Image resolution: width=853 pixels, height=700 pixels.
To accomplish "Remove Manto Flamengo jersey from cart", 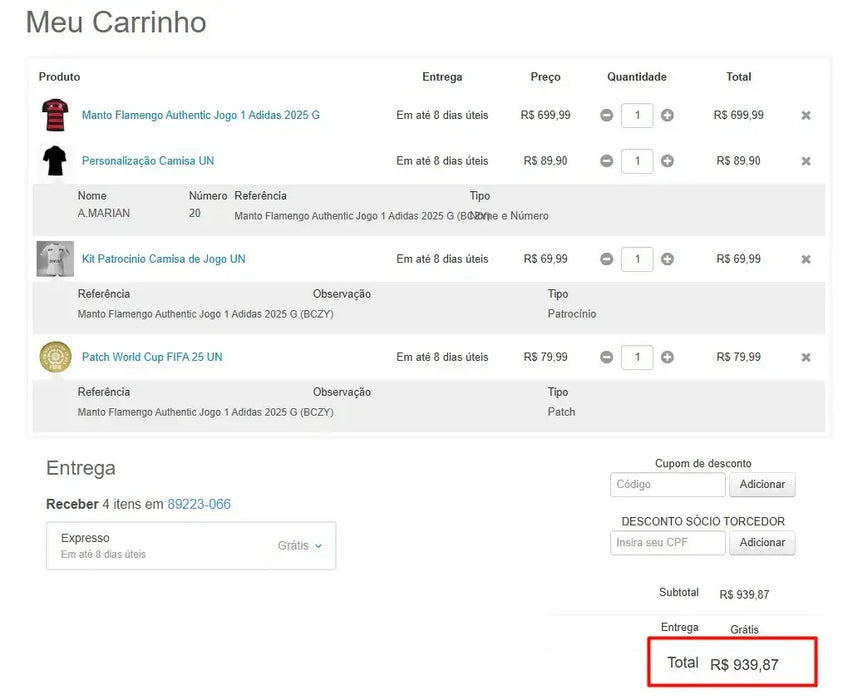I will 806,116.
